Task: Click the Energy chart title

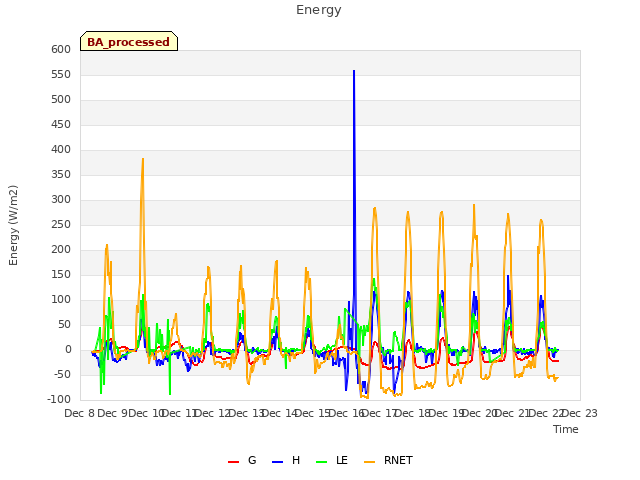Action: [319, 10]
